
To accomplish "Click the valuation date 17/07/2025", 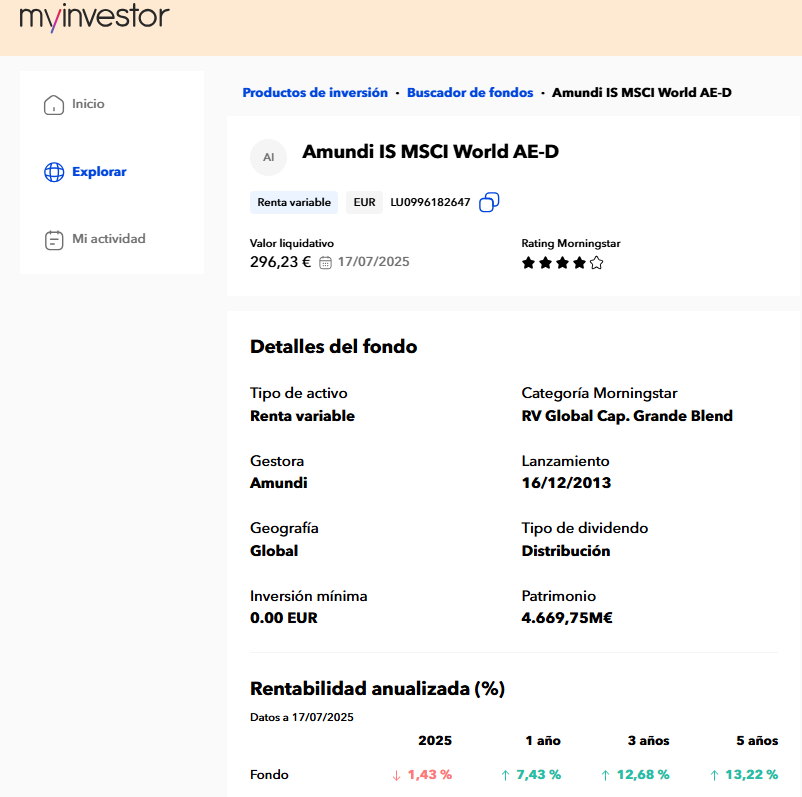I will point(373,262).
